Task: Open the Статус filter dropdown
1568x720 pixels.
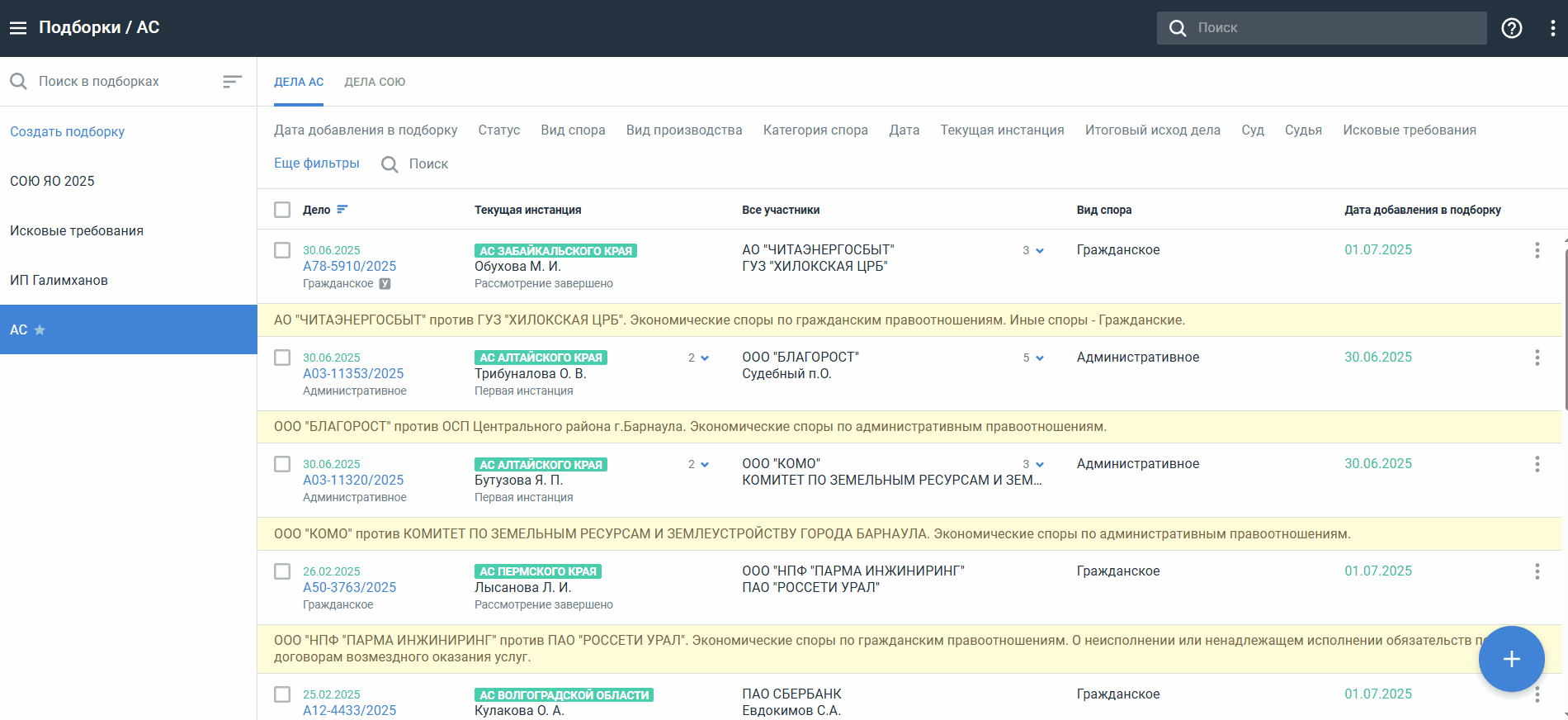Action: click(x=498, y=130)
